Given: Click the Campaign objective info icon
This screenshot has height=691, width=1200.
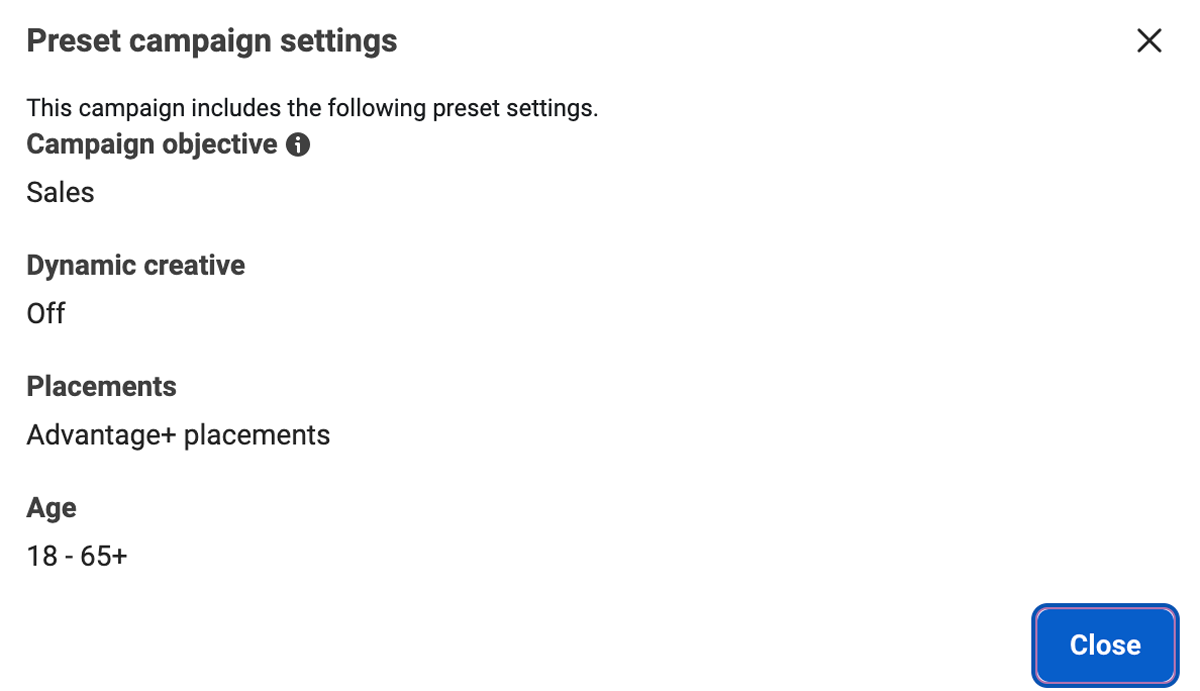Looking at the screenshot, I should coord(298,145).
